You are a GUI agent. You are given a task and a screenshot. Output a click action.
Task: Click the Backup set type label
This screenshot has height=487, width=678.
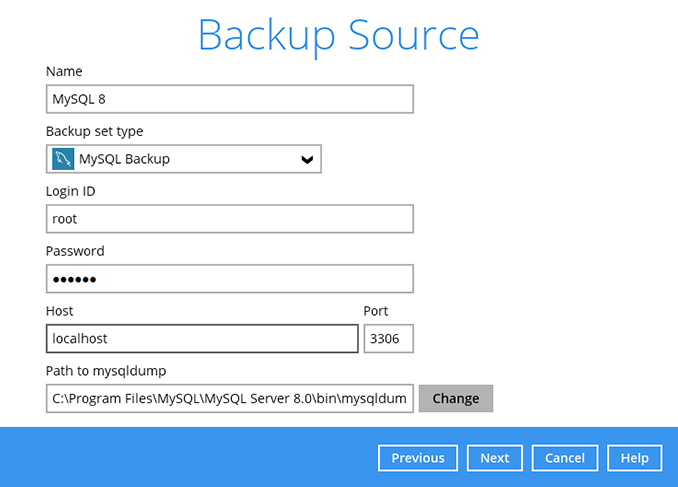pos(94,131)
